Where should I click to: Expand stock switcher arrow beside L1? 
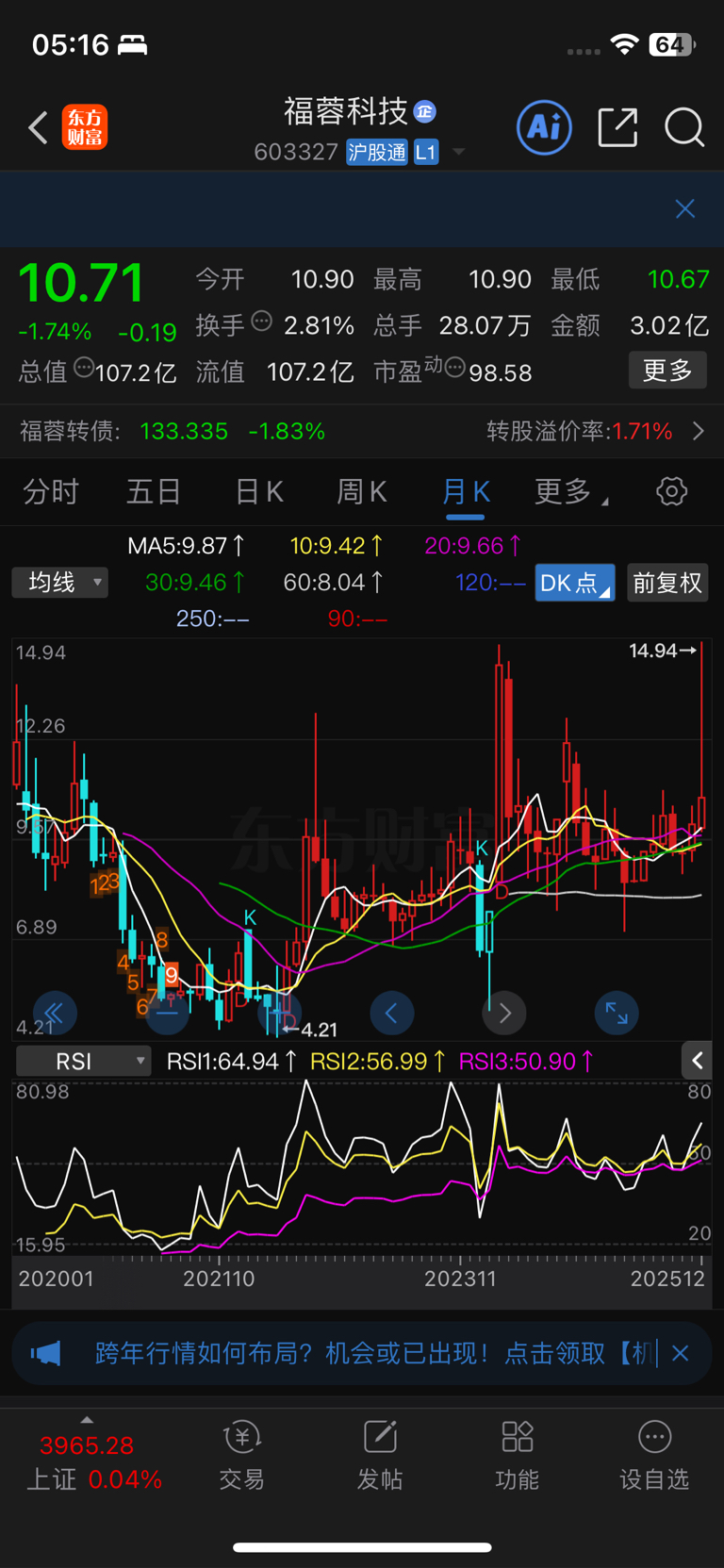pos(459,152)
